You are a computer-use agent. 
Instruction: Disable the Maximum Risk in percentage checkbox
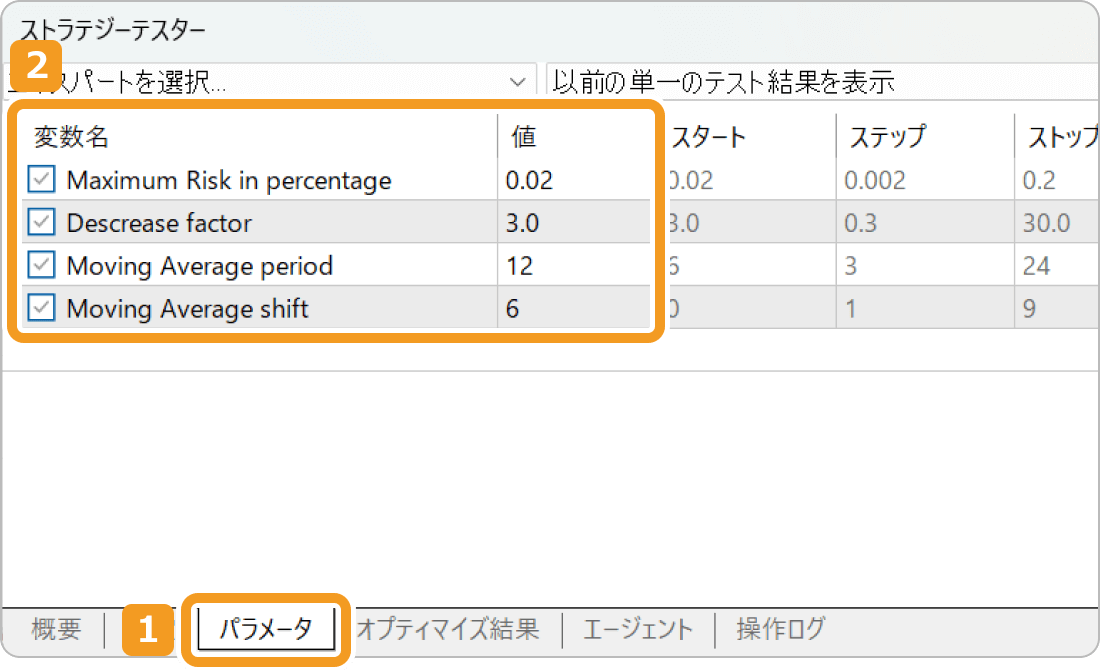click(x=42, y=179)
